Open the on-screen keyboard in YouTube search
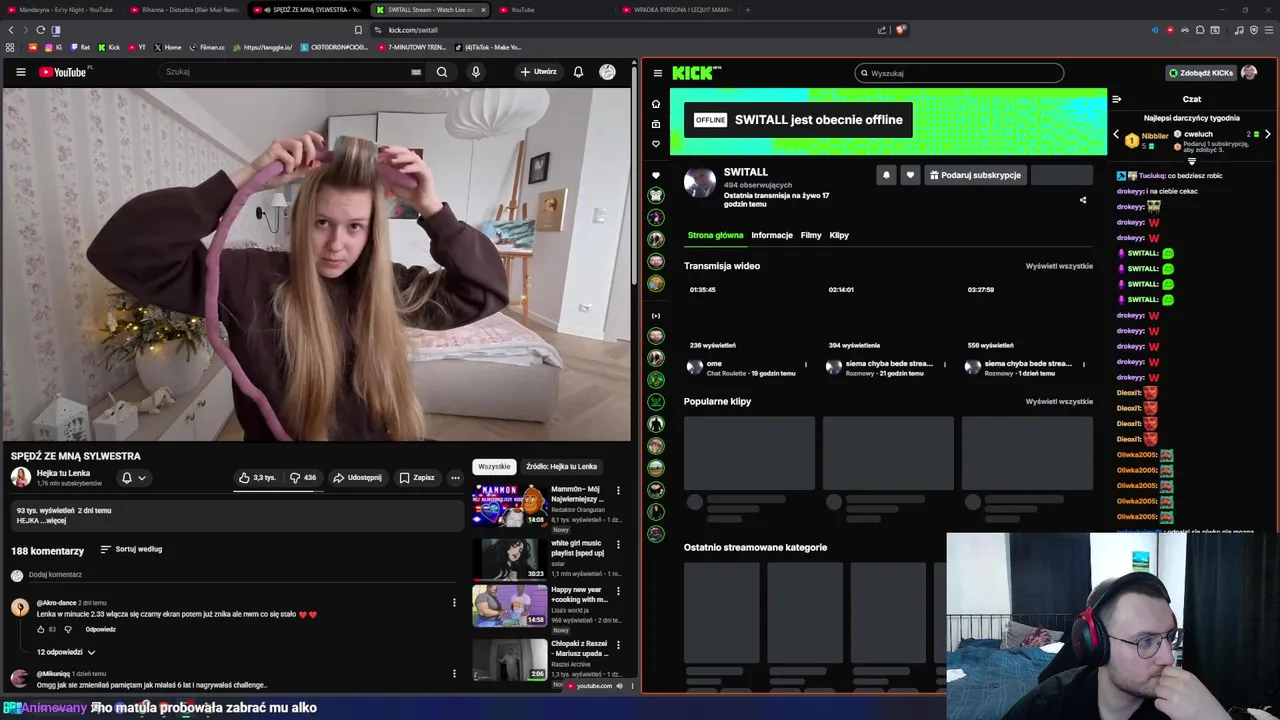Viewport: 1280px width, 720px height. [416, 72]
